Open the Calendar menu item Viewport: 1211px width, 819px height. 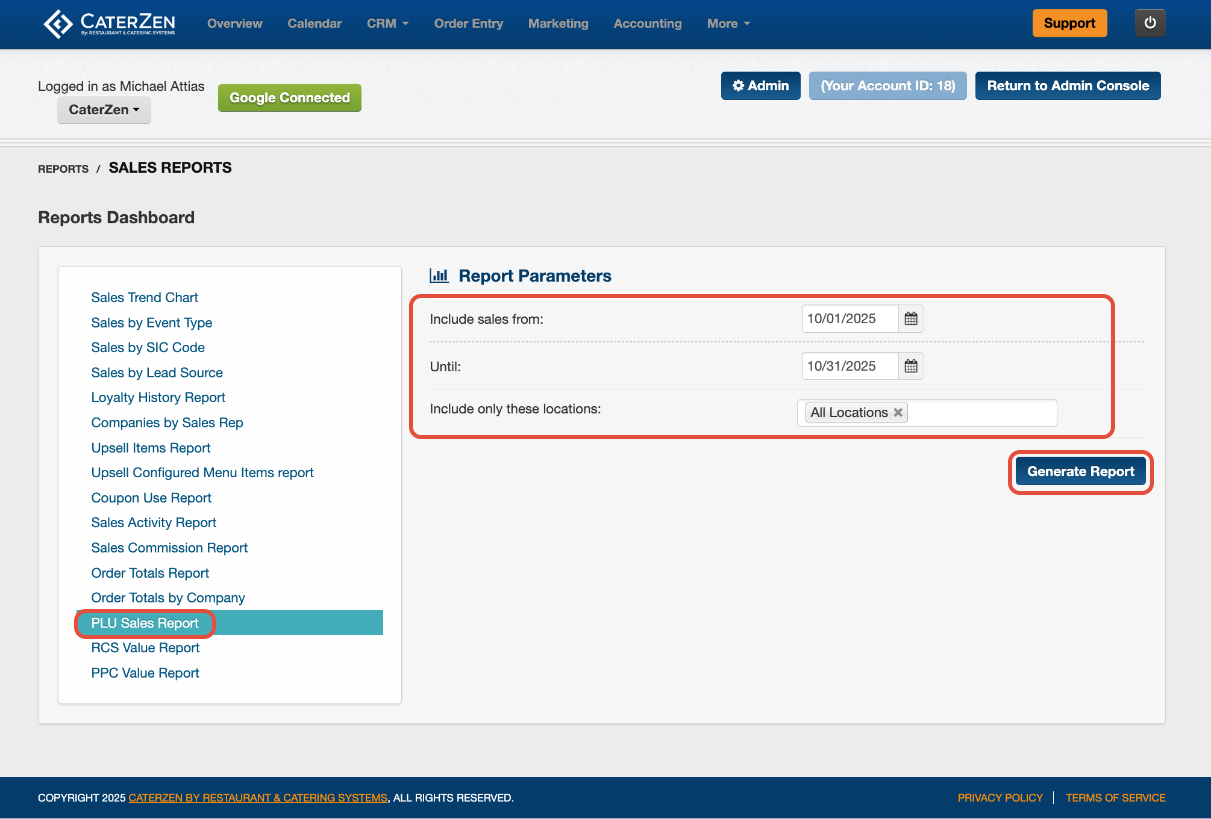314,23
